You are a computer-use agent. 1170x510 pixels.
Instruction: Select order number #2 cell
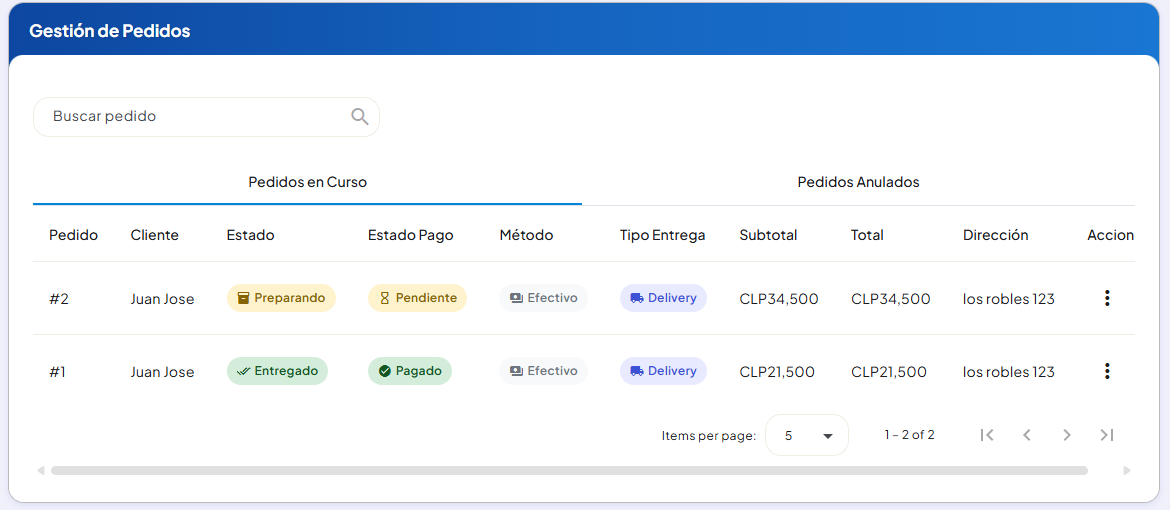59,299
